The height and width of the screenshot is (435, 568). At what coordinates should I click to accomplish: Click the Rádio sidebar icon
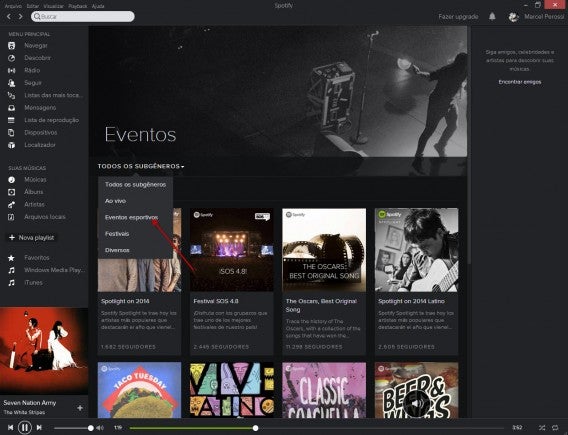pyautogui.click(x=12, y=70)
